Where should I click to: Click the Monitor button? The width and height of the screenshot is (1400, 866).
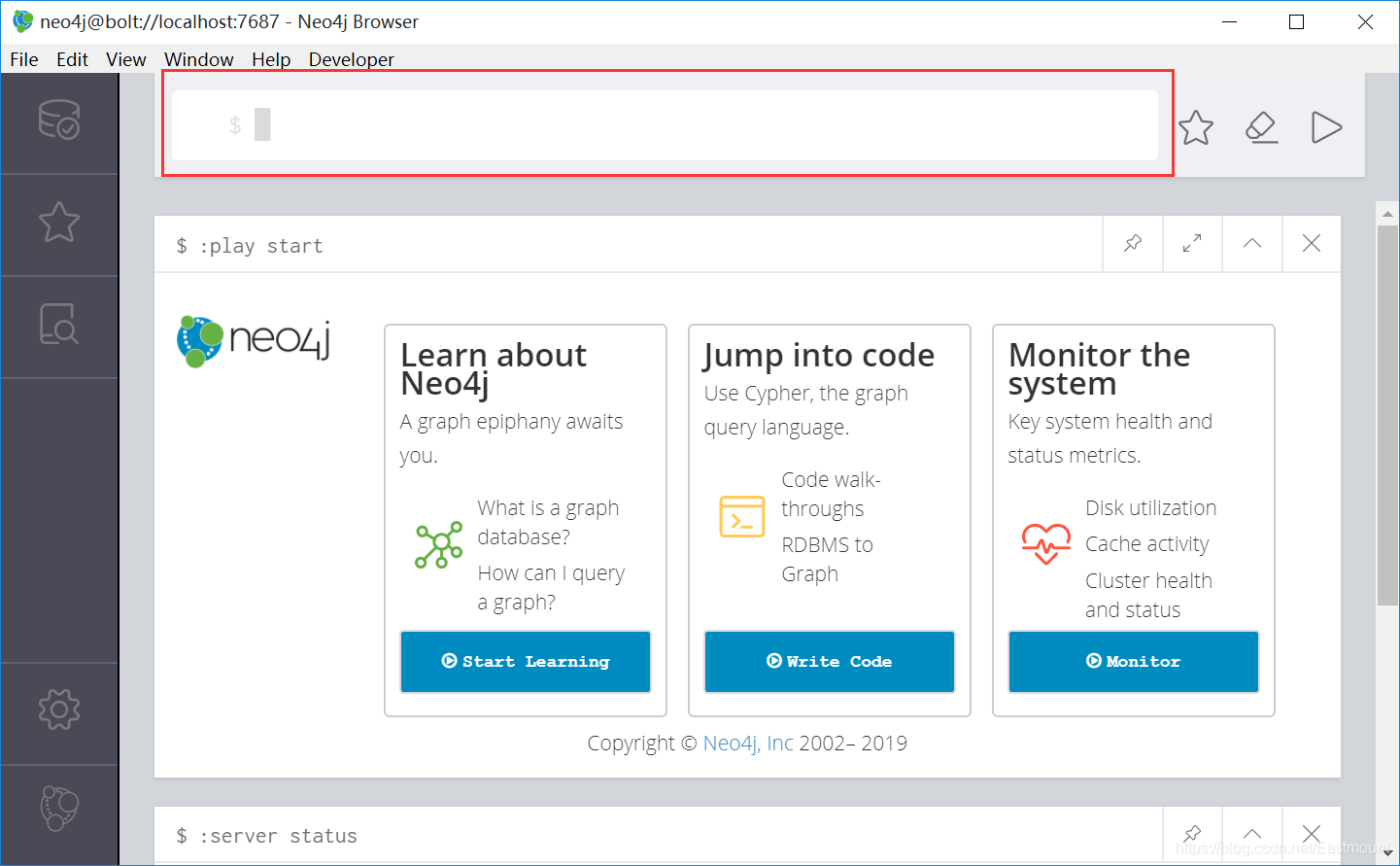[1134, 662]
